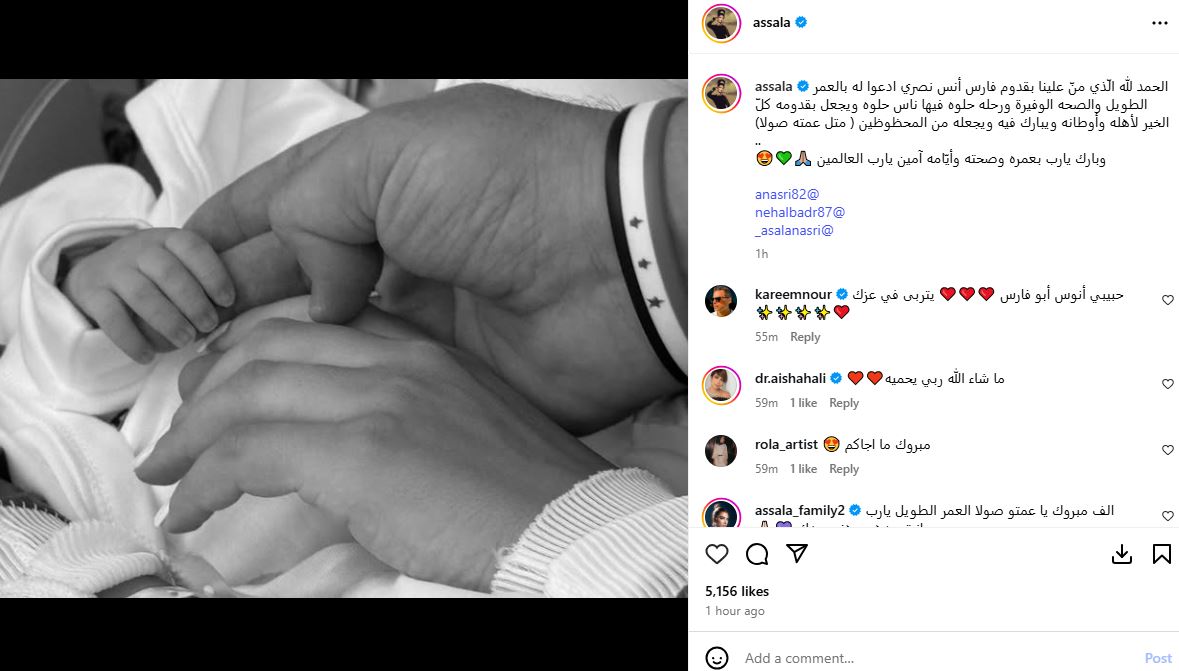Like kareemnour's comment with the small heart
Viewport: 1179px width, 671px height.
[1168, 300]
